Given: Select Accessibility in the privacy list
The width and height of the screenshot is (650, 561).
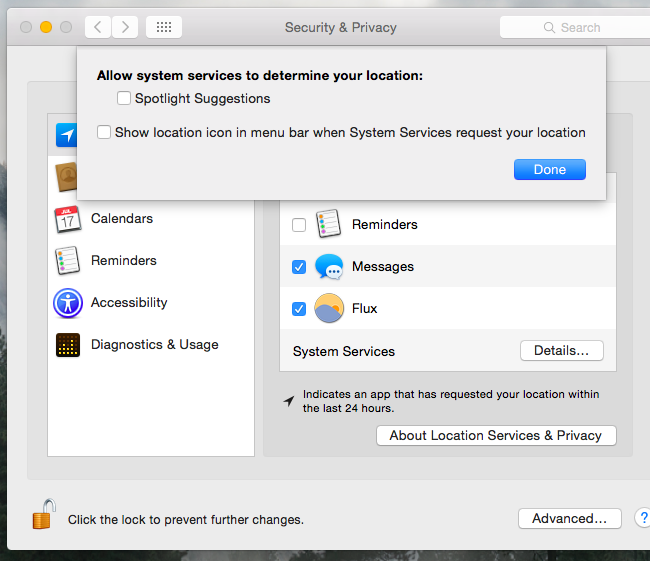Looking at the screenshot, I should (129, 303).
